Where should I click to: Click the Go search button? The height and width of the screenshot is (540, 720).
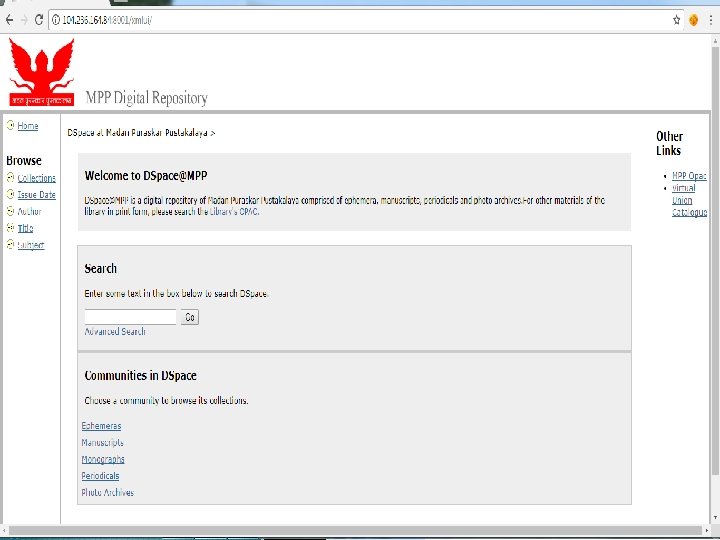coord(190,317)
